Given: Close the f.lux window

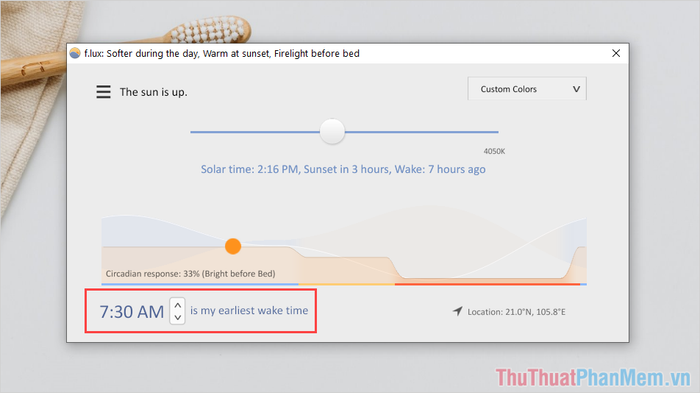Looking at the screenshot, I should 616,53.
